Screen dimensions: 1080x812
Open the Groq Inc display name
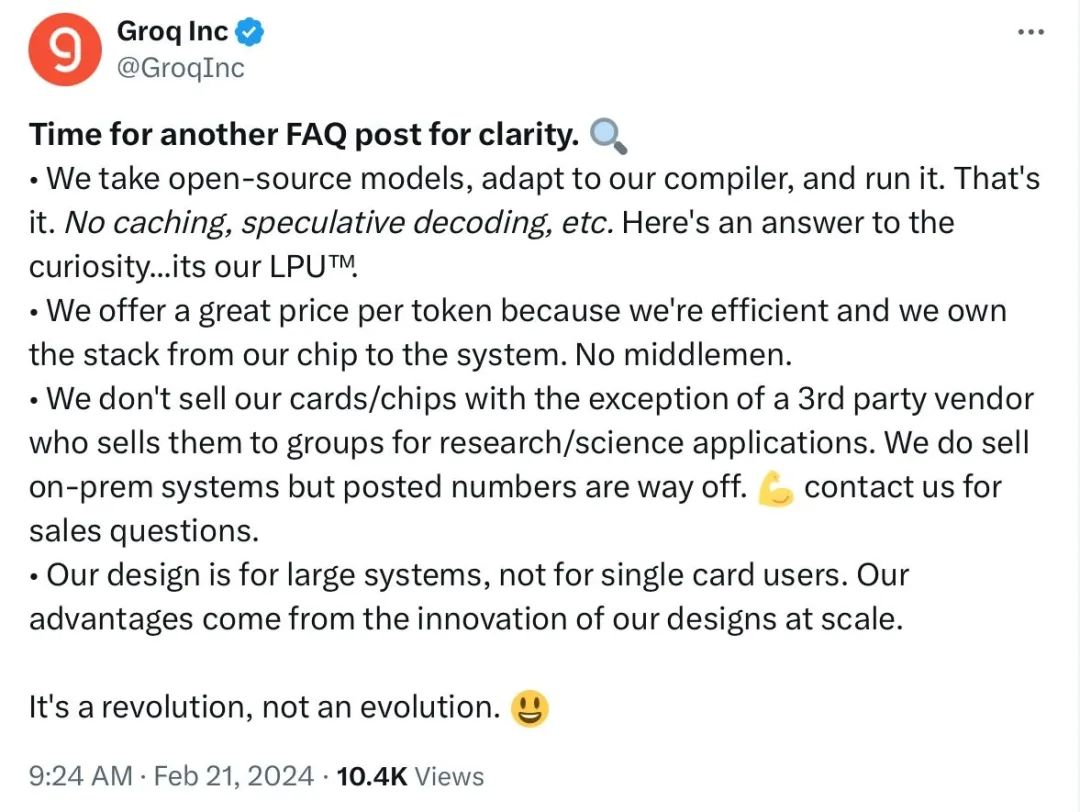click(x=173, y=33)
